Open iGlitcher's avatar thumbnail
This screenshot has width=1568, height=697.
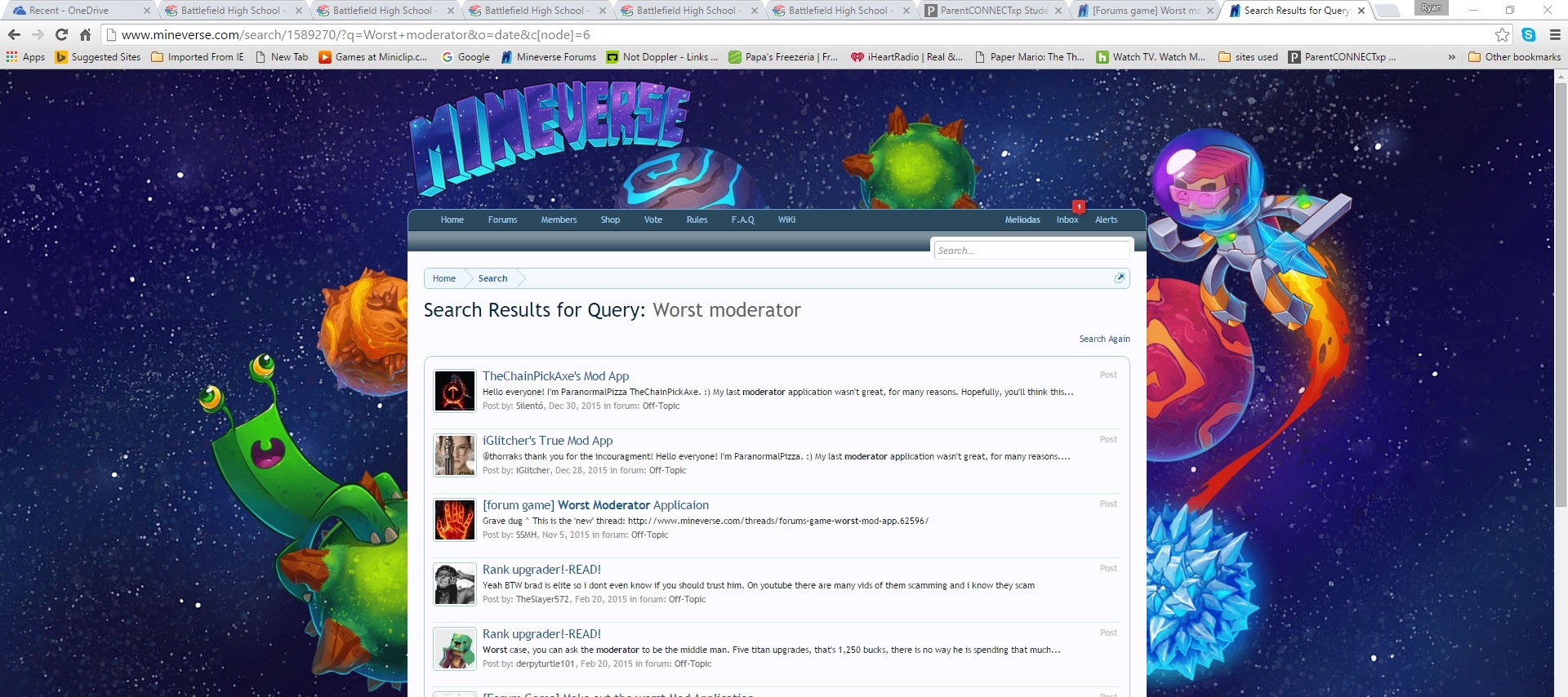pos(455,455)
